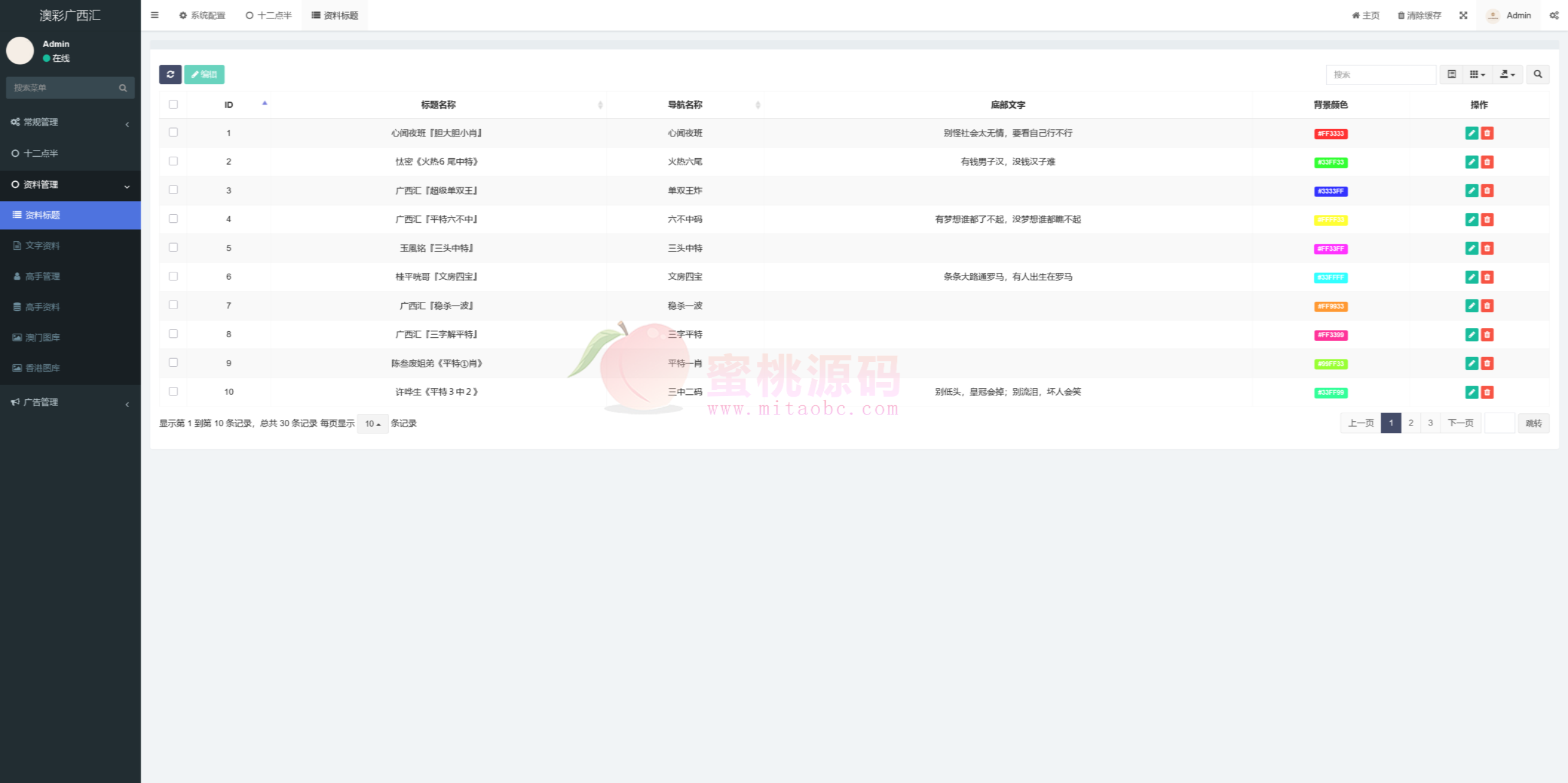
Task: Switch to the 系统配置 tab
Action: (202, 15)
